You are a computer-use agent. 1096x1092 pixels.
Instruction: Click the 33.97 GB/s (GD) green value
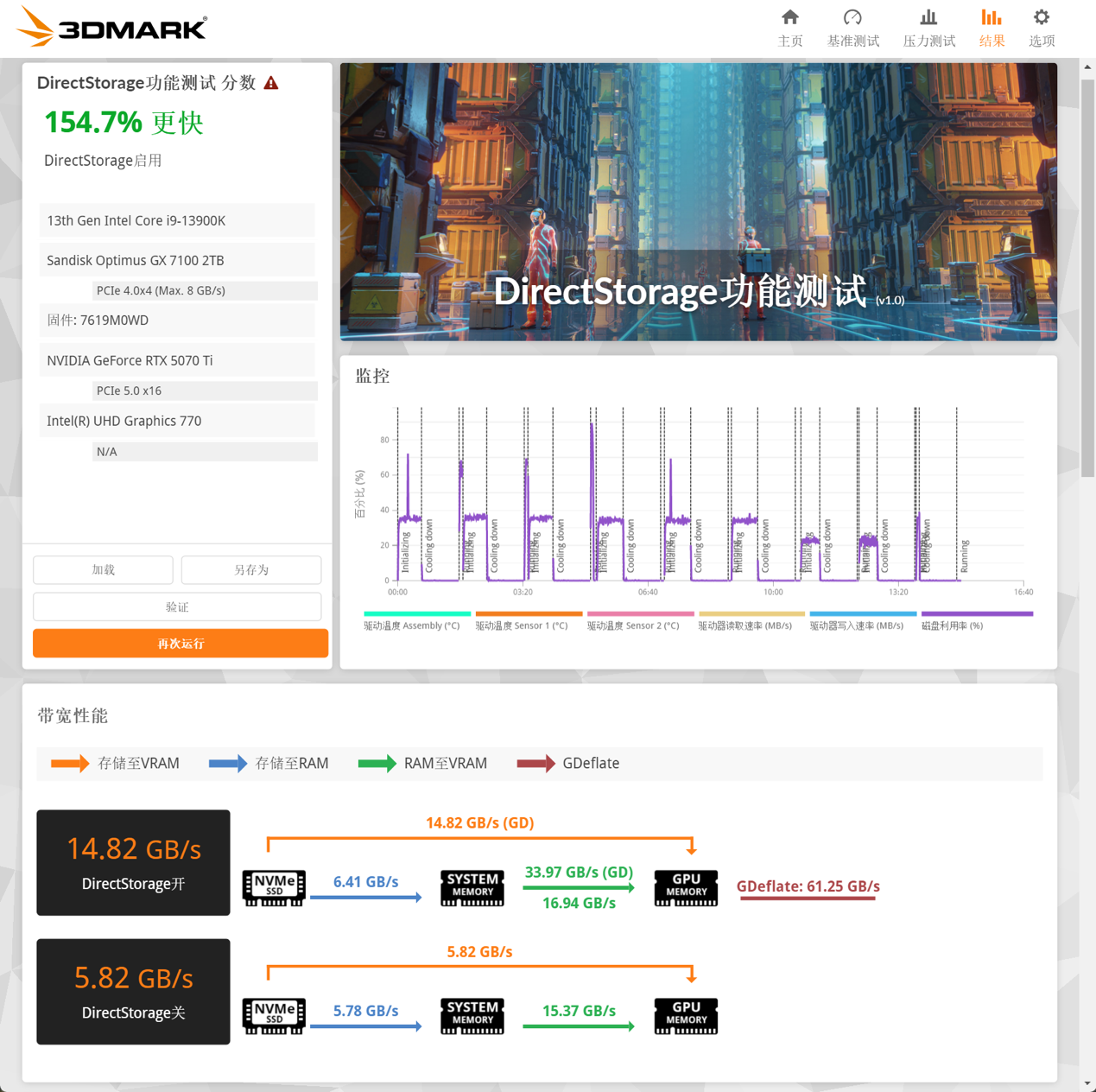pos(579,873)
